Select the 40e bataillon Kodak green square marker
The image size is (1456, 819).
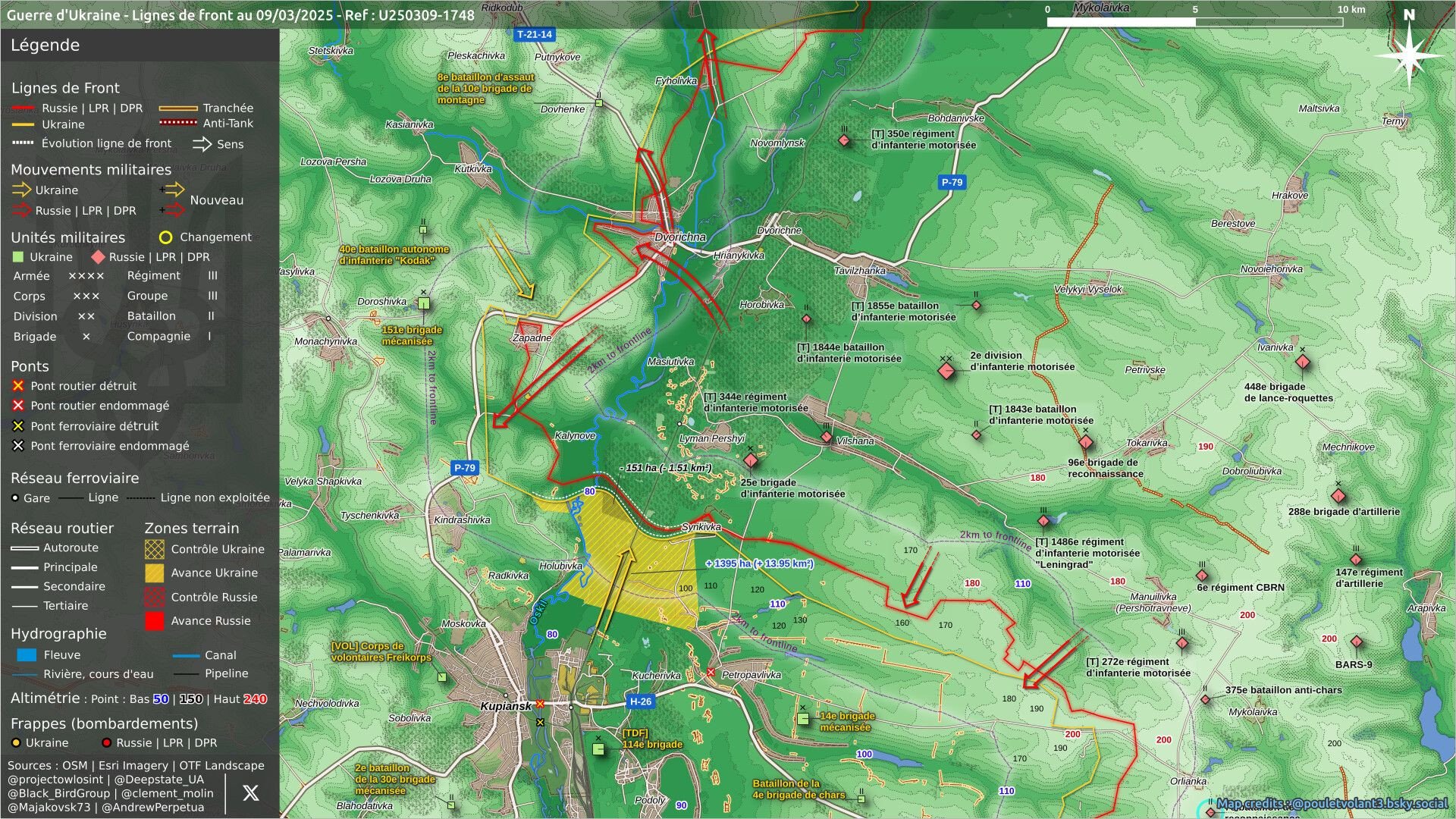pos(423,230)
